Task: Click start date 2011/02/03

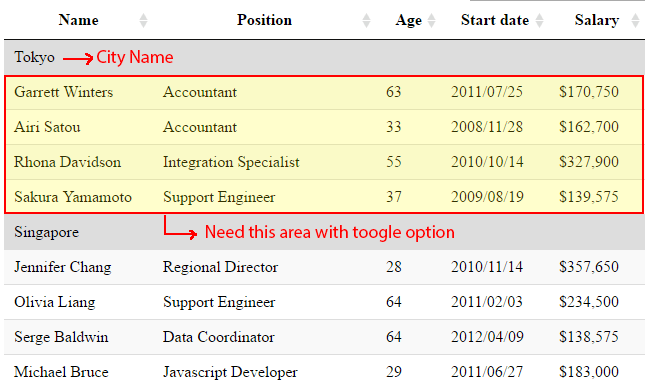Action: (487, 302)
